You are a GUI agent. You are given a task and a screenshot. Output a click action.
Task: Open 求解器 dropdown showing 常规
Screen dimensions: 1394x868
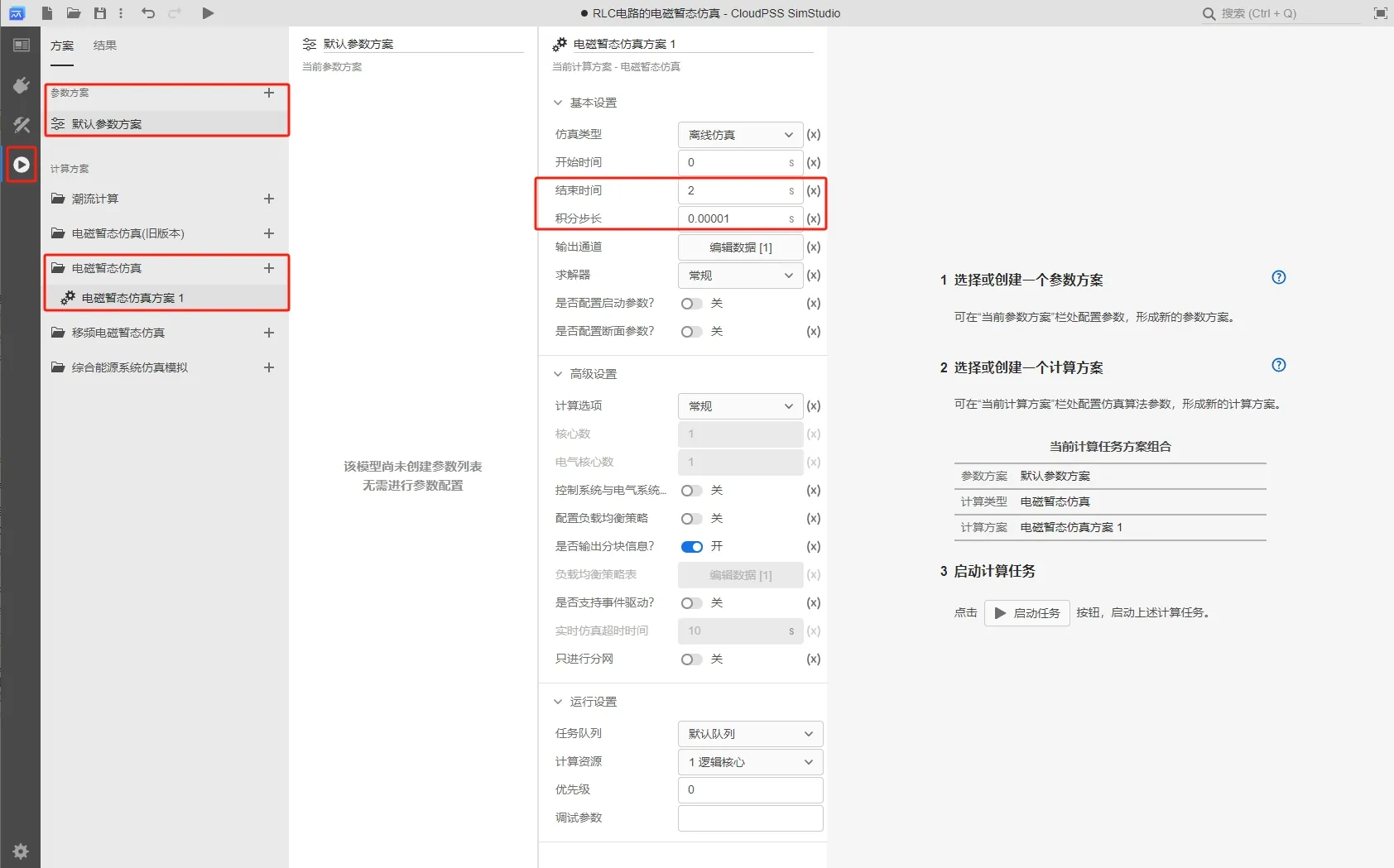coord(740,276)
